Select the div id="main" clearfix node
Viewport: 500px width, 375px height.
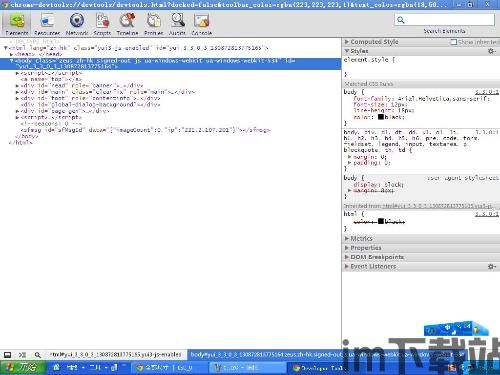108,92
